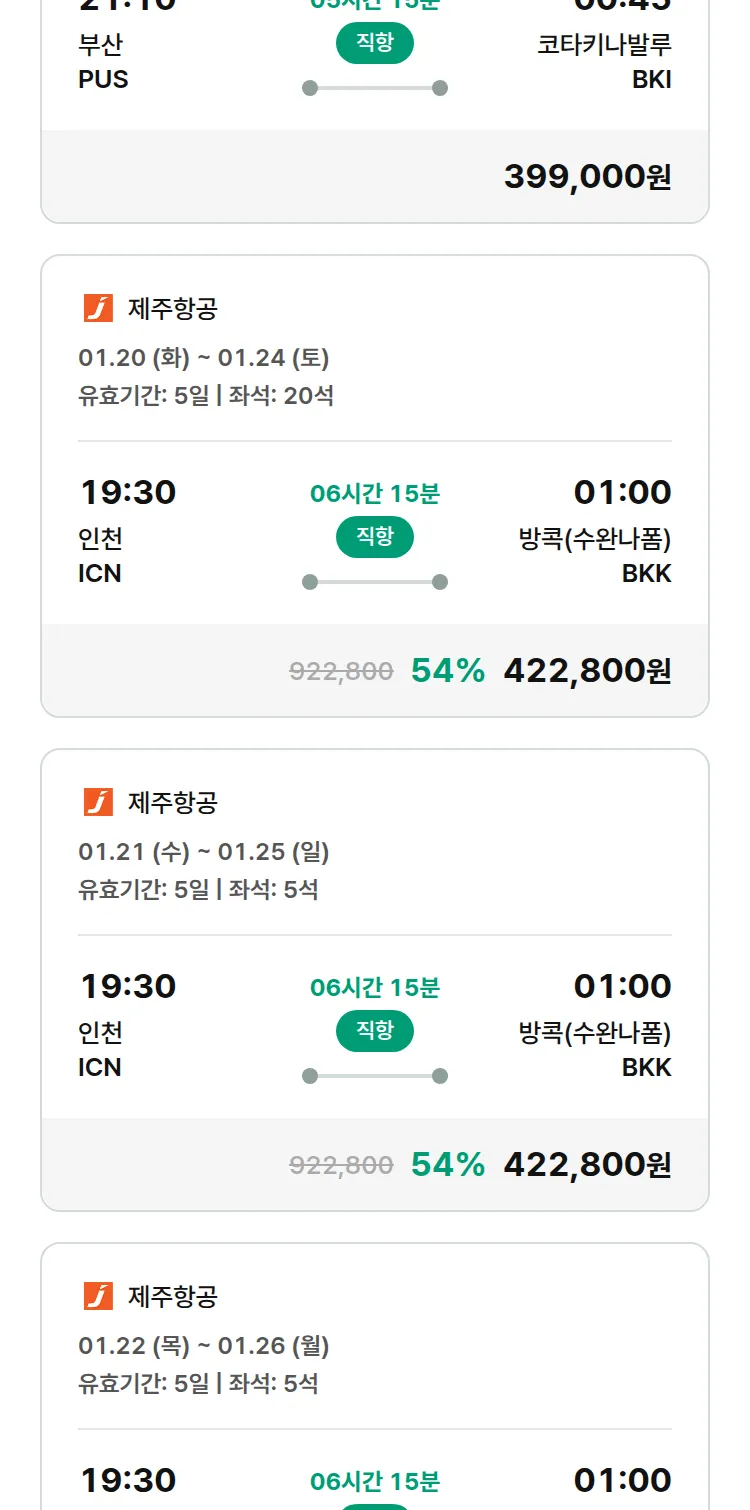Click the 부산 departure city name
Viewport: 750px width, 1510px height.
pyautogui.click(x=101, y=45)
